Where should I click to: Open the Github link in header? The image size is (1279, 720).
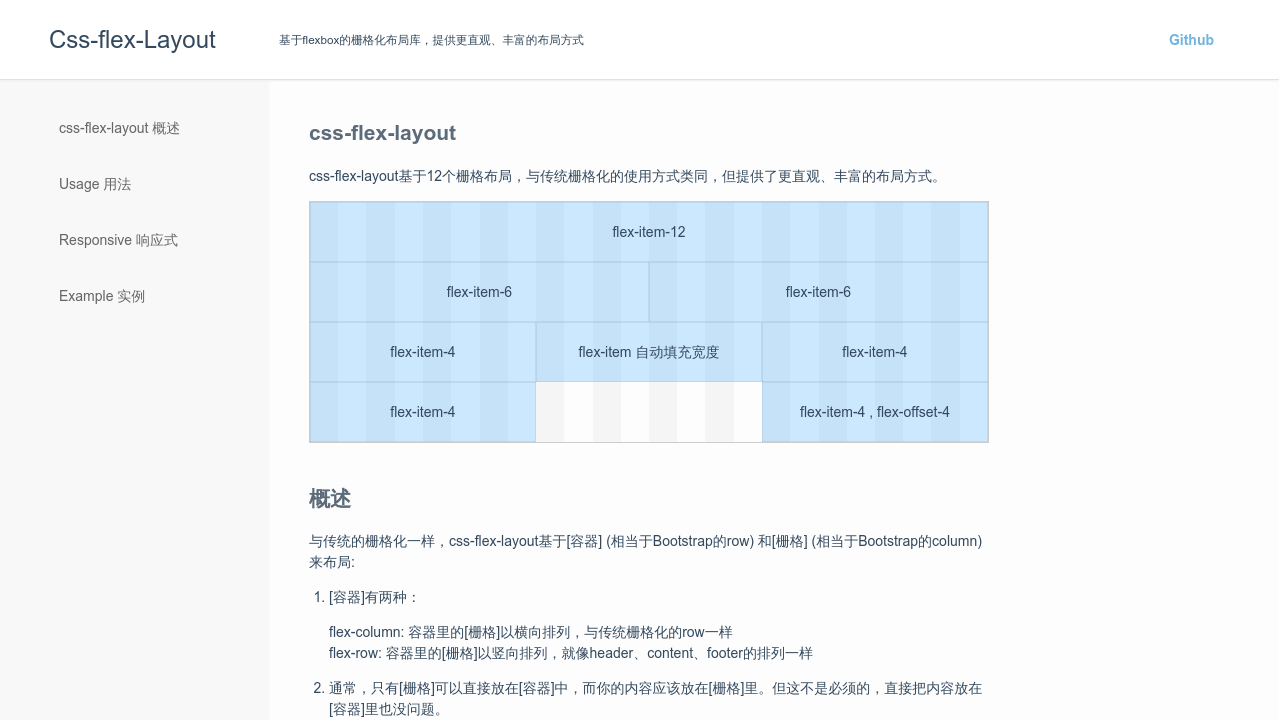coord(1191,40)
